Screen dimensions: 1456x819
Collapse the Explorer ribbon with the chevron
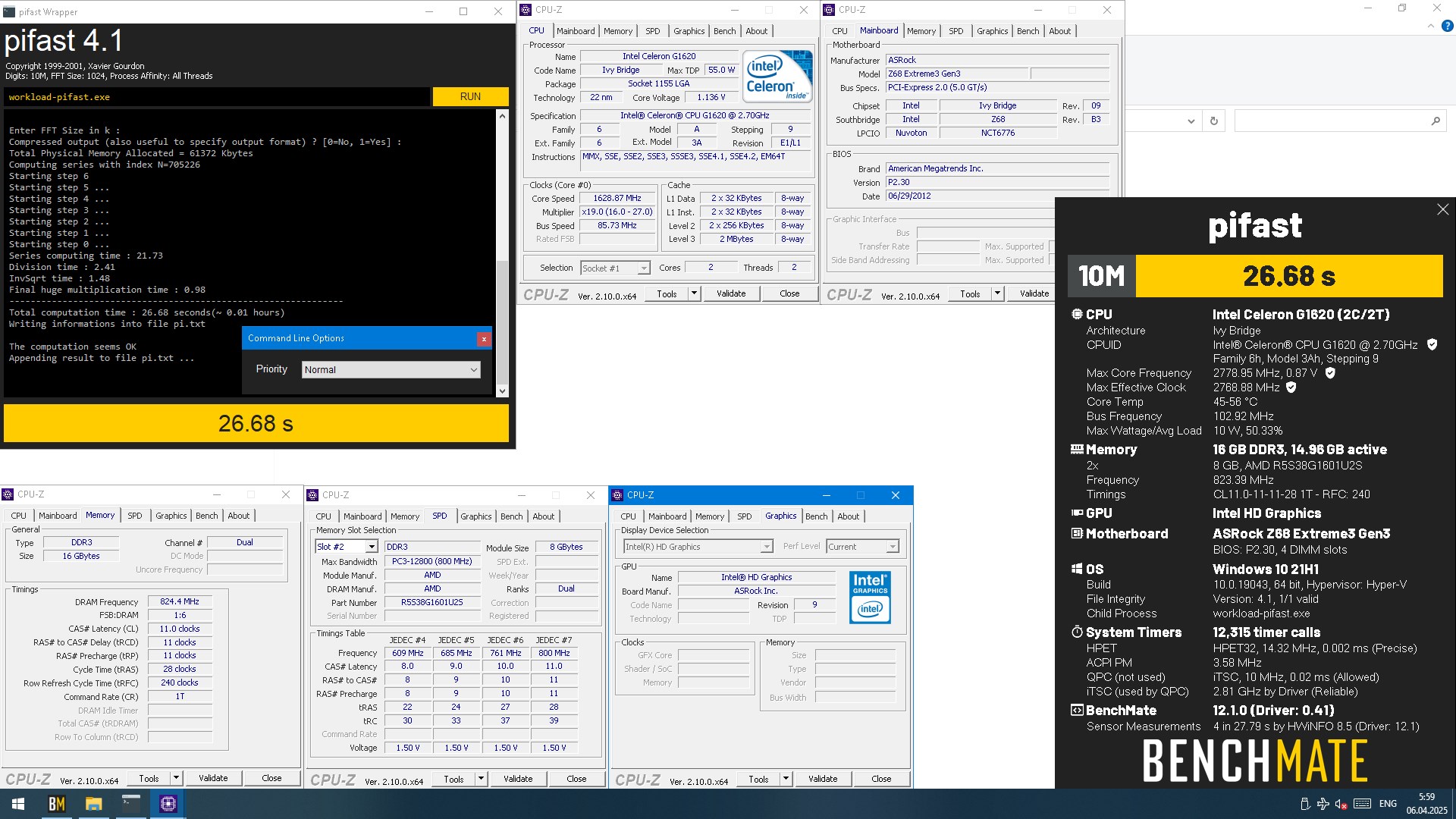1431,26
